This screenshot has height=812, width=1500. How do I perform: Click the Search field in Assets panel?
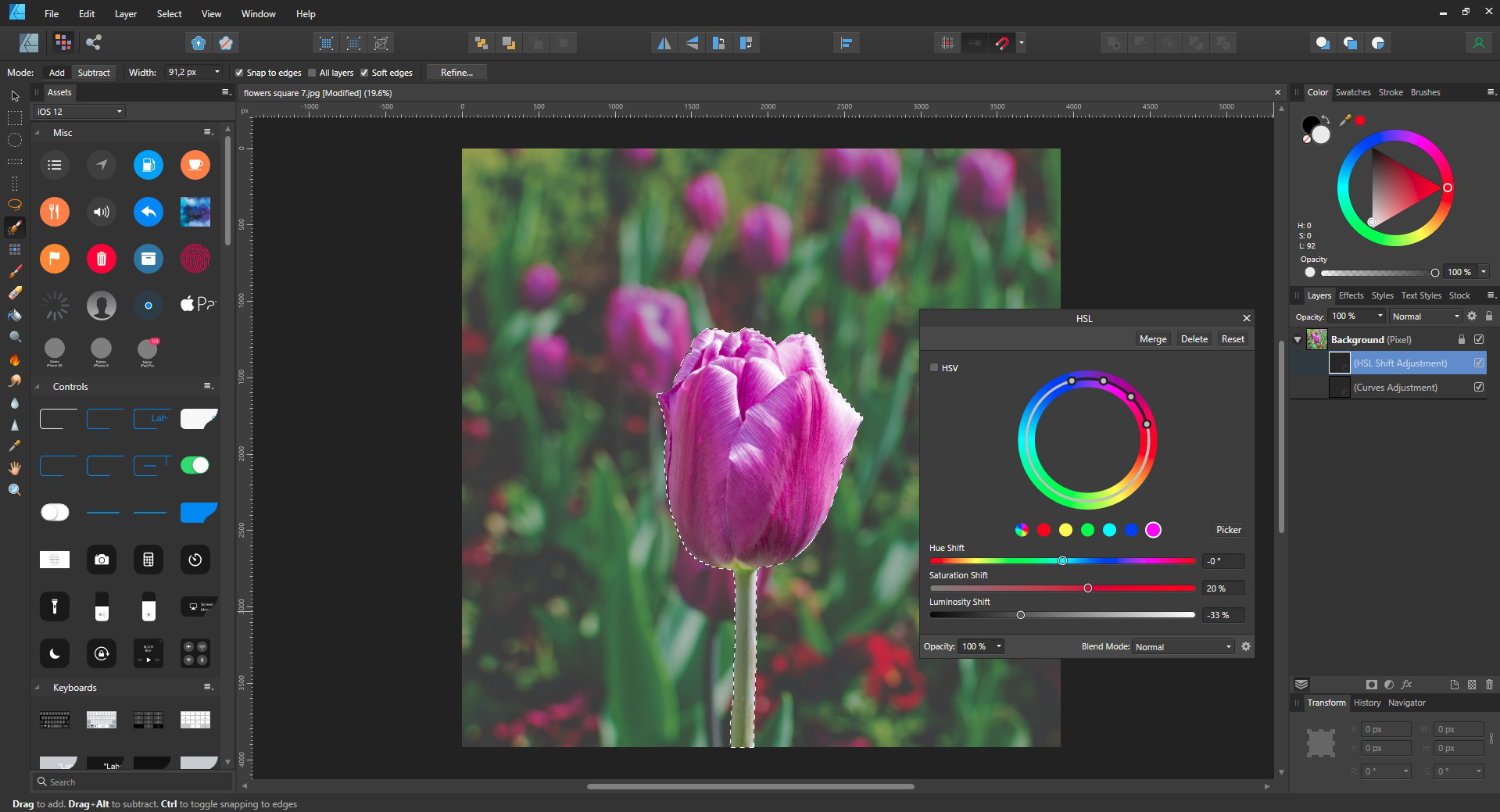130,781
